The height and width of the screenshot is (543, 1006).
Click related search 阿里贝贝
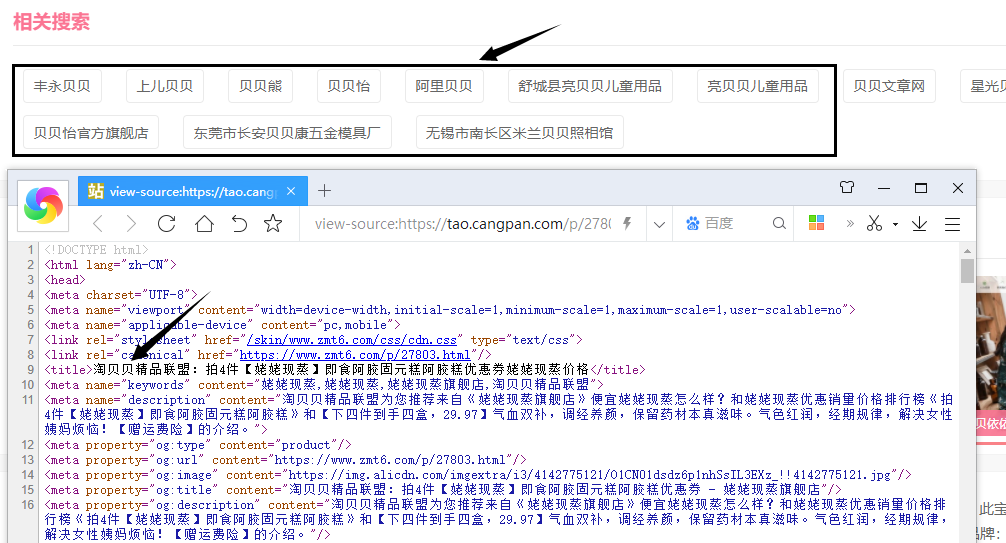(x=444, y=86)
